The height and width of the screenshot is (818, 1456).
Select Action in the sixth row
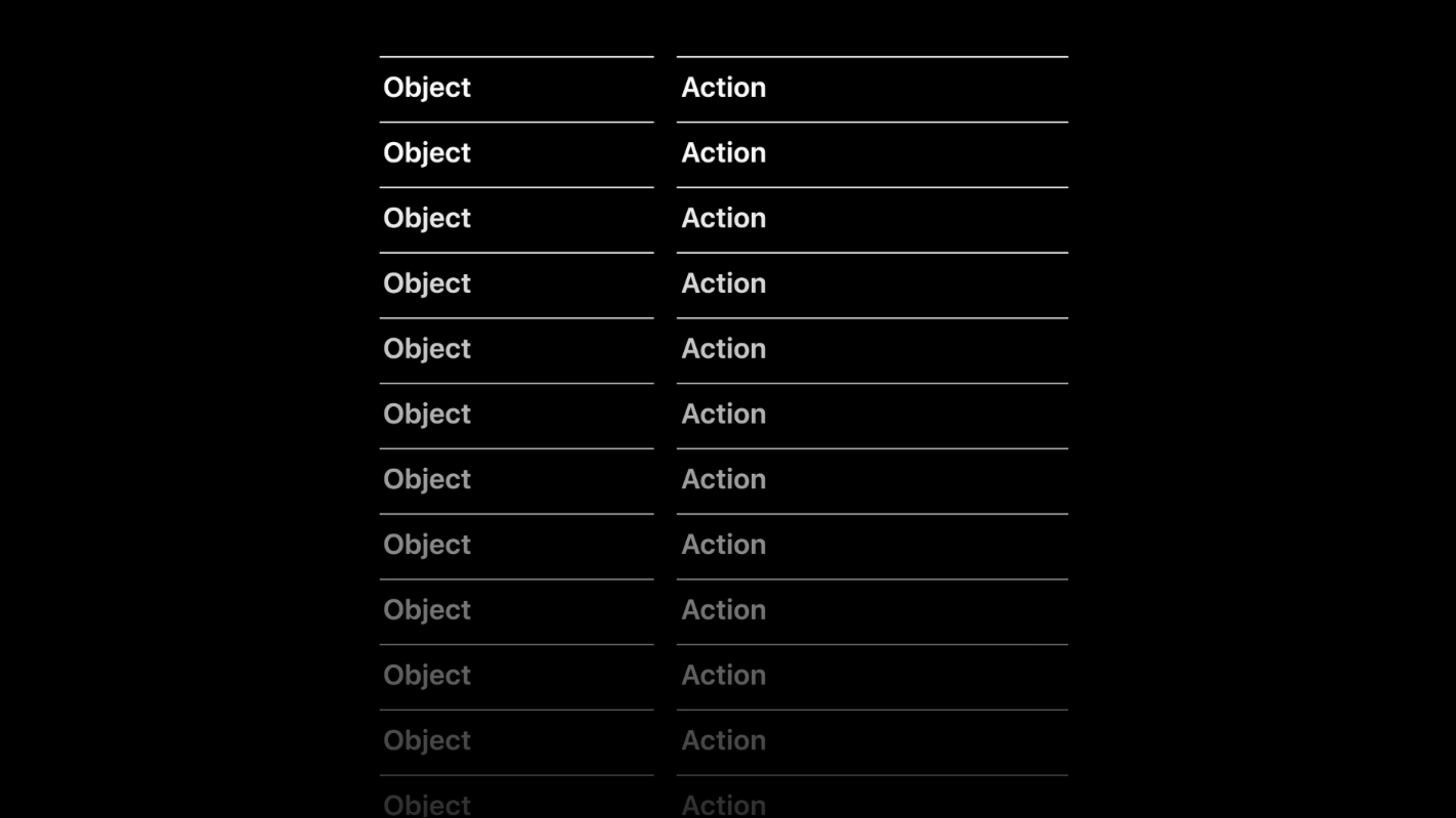tap(723, 414)
